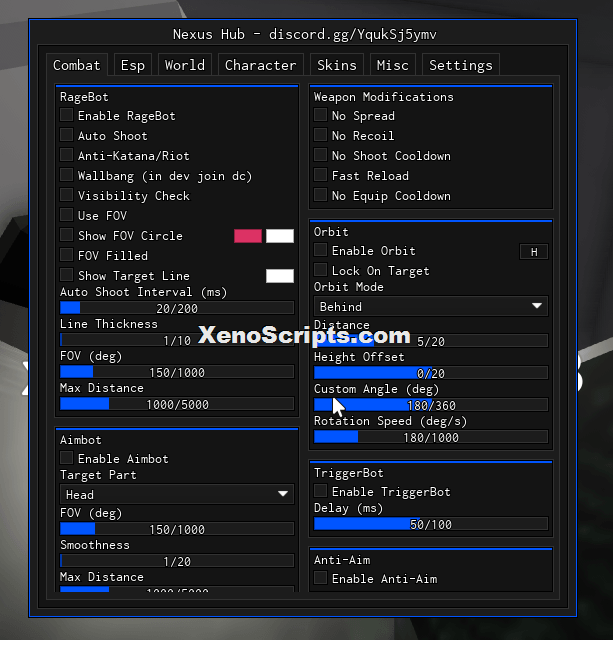Enable Show FOV Circle checkbox
This screenshot has width=613, height=670.
(66, 235)
